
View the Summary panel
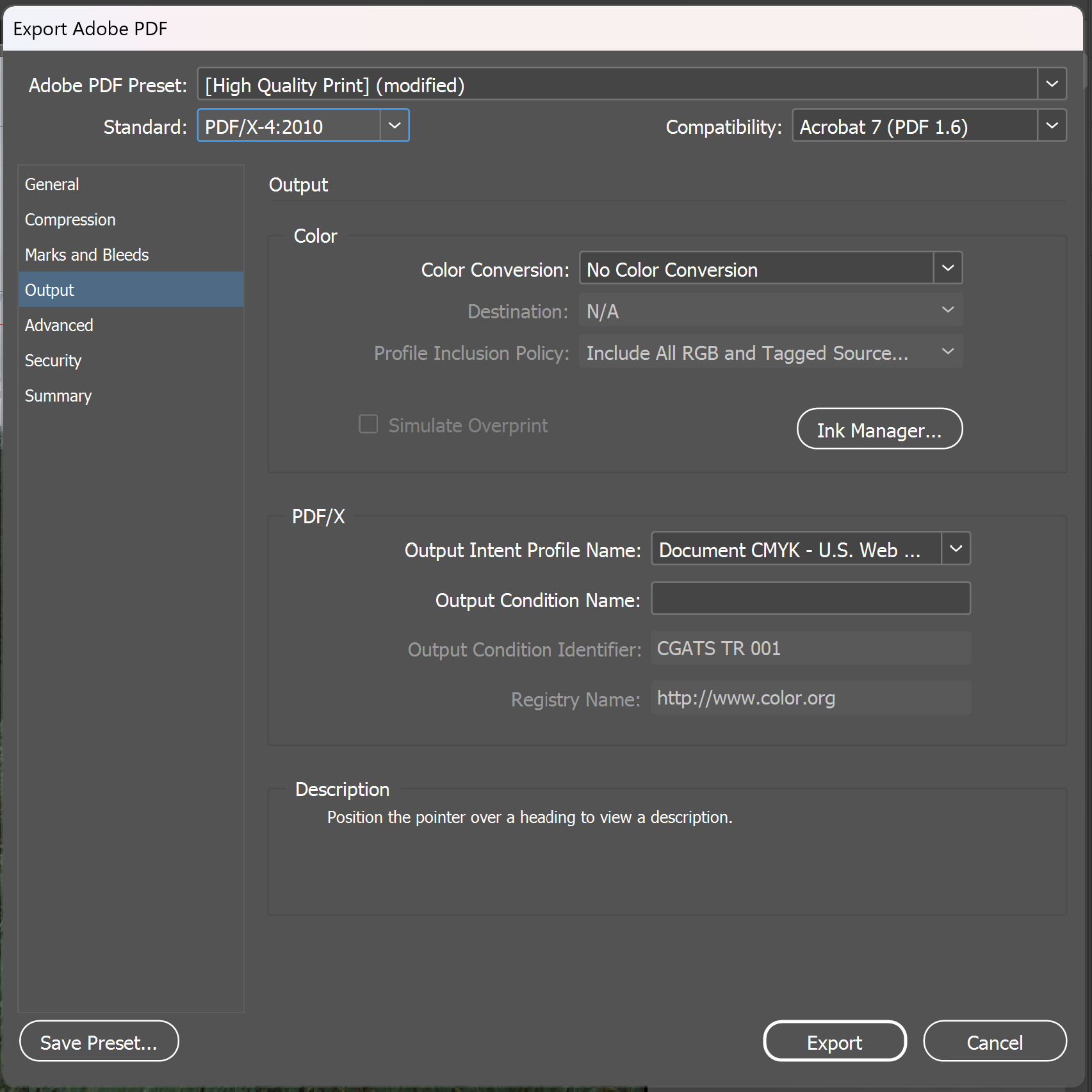[58, 395]
